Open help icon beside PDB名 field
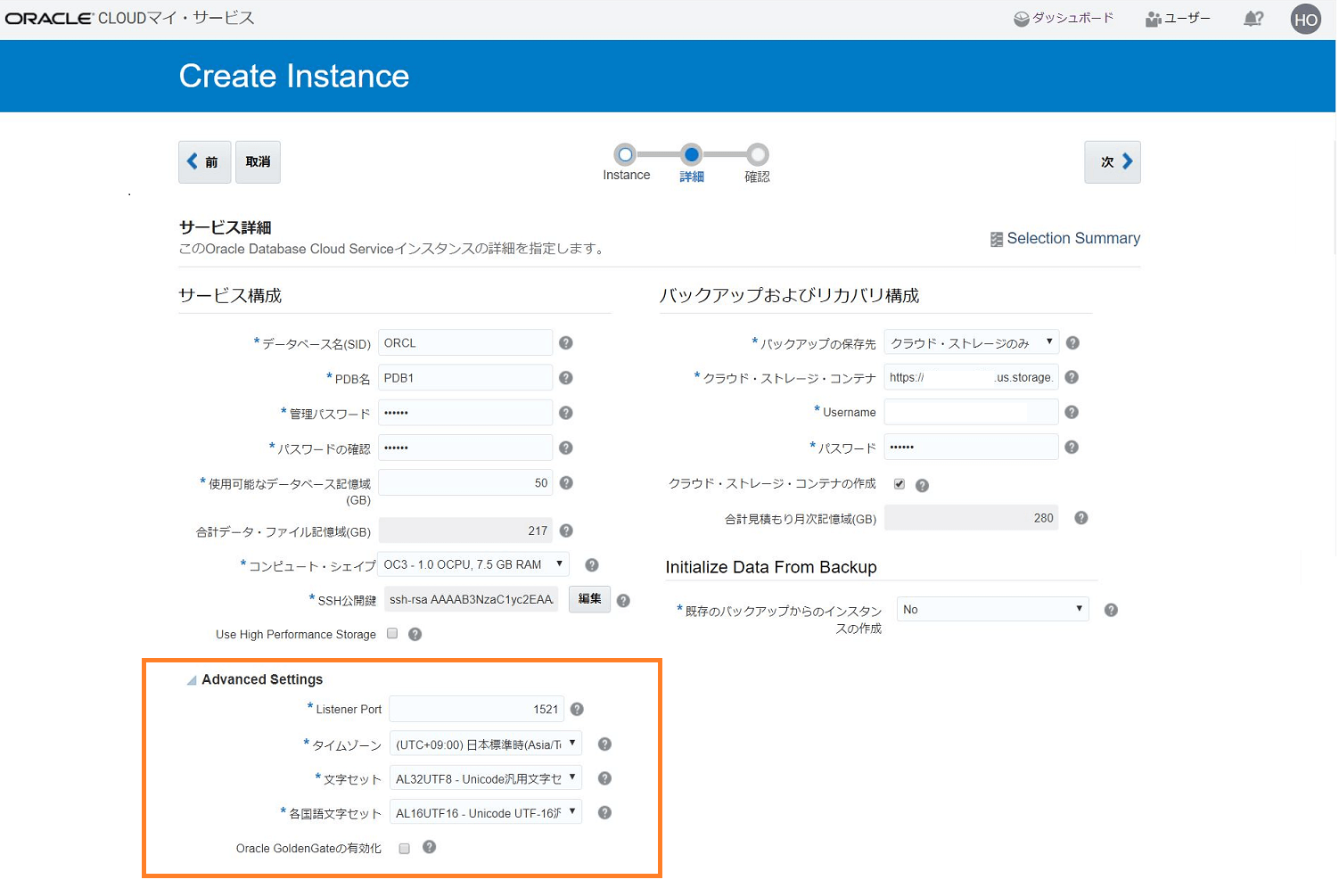 click(x=565, y=378)
